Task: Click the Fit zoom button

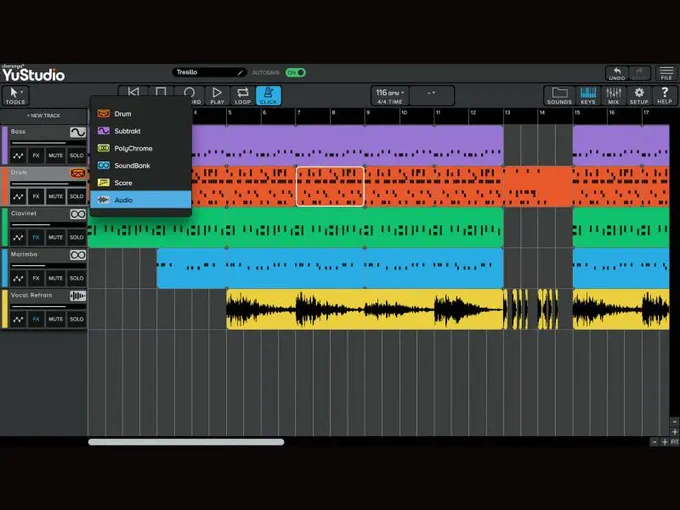Action: 674,442
